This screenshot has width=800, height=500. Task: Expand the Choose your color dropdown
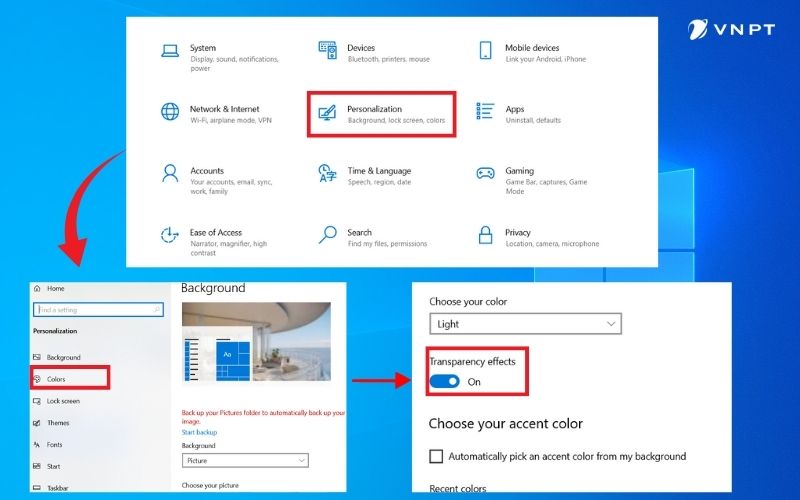(x=525, y=324)
